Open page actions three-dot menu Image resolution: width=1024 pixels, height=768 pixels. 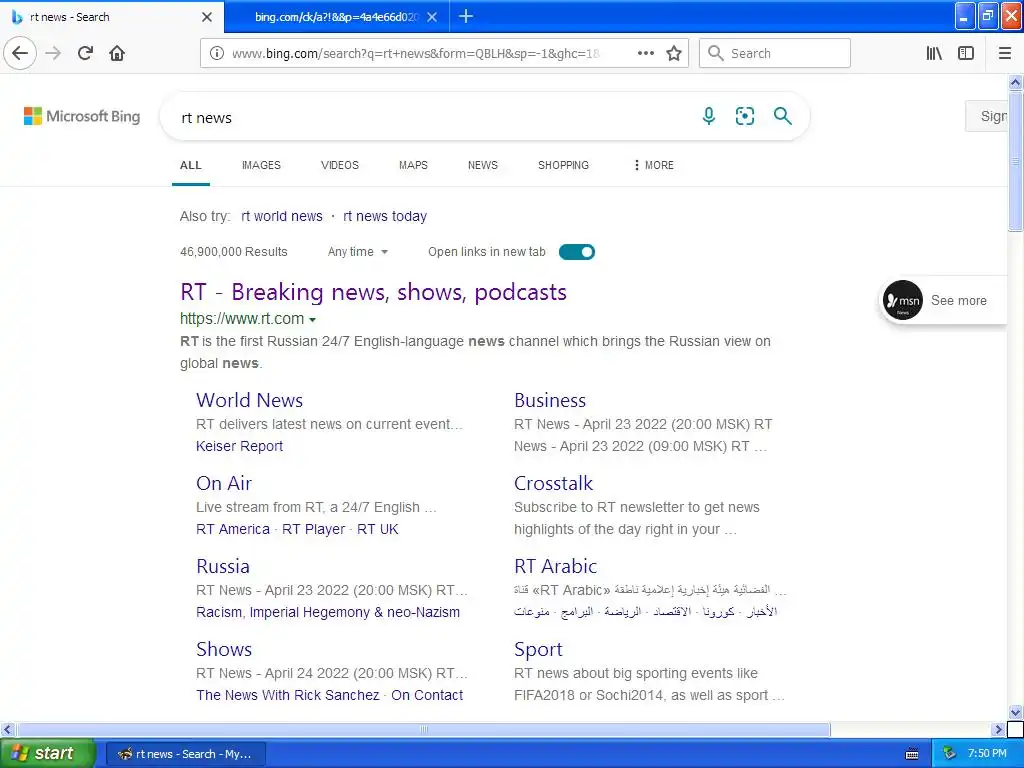(x=645, y=54)
